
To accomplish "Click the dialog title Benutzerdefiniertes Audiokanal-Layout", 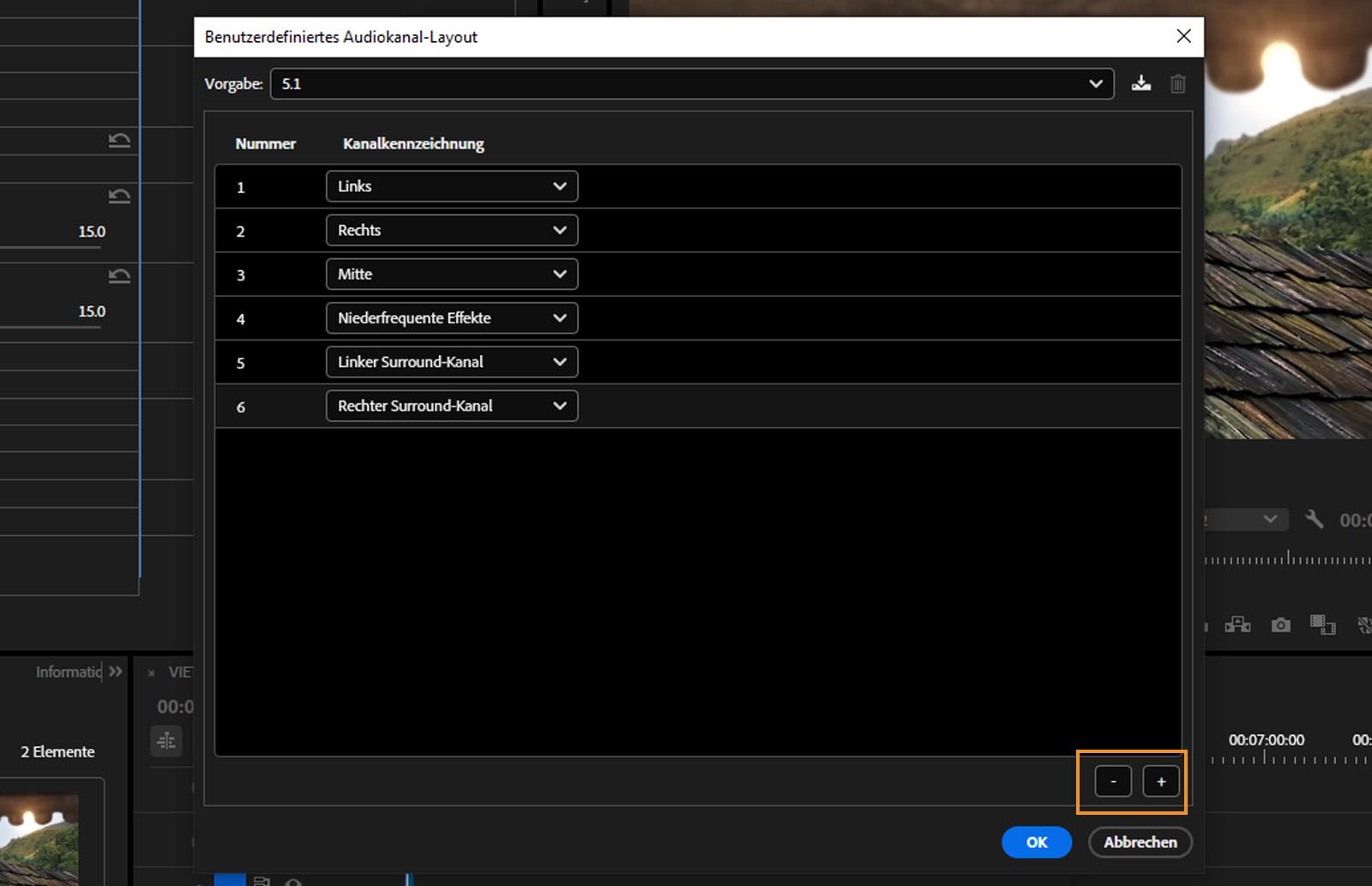I will click(x=341, y=37).
